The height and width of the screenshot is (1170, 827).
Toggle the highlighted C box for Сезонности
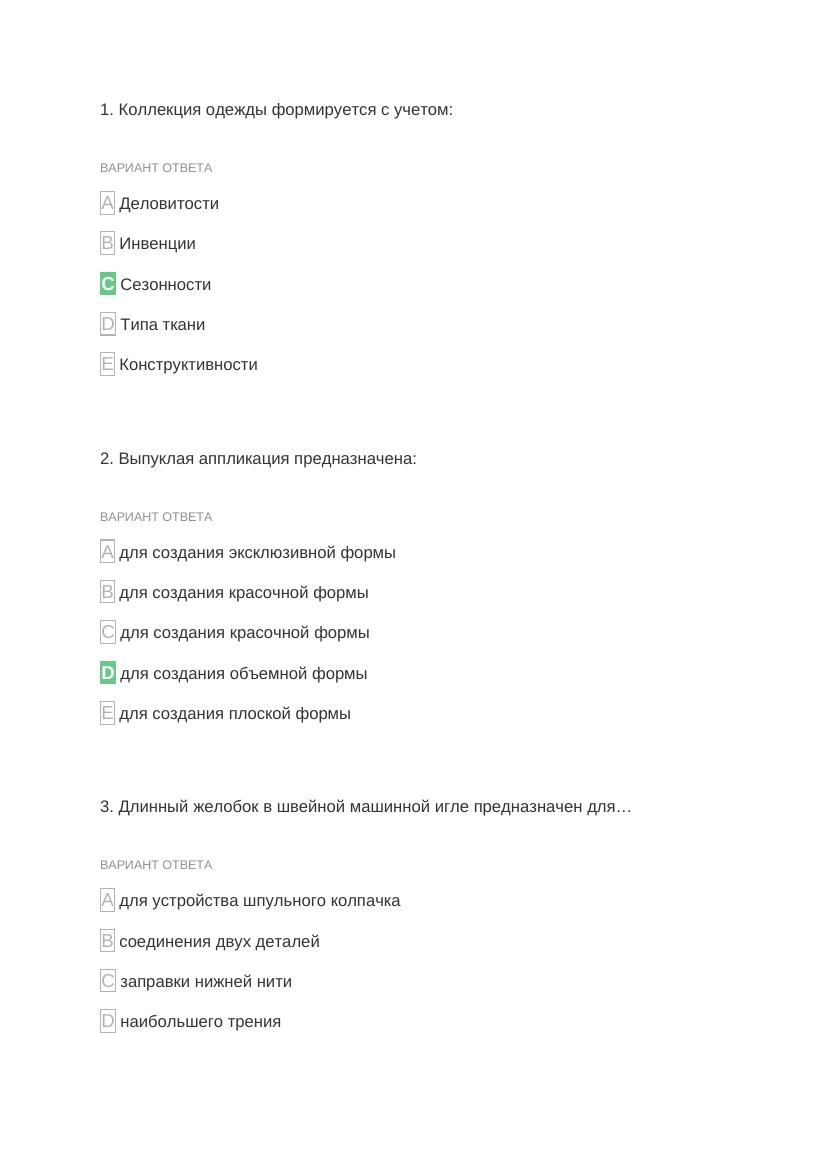click(108, 284)
